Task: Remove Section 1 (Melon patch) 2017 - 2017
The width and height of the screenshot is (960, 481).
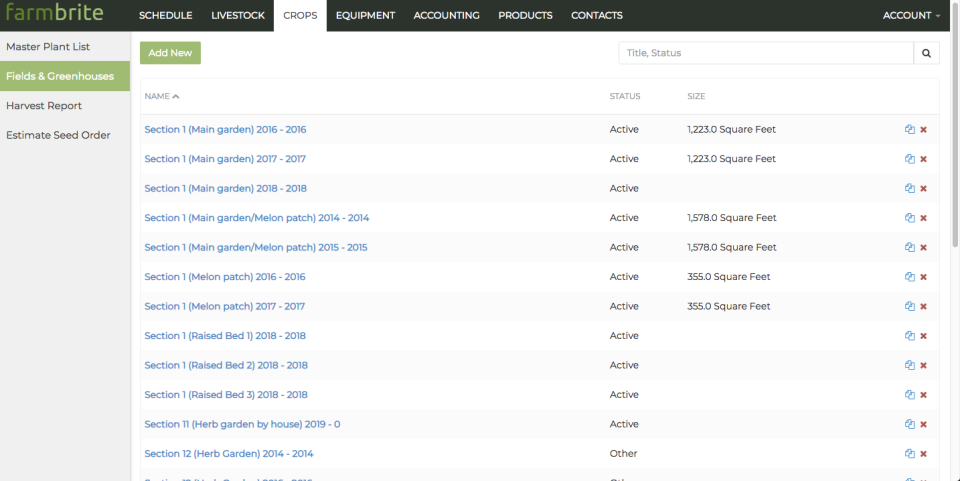Action: click(x=924, y=307)
